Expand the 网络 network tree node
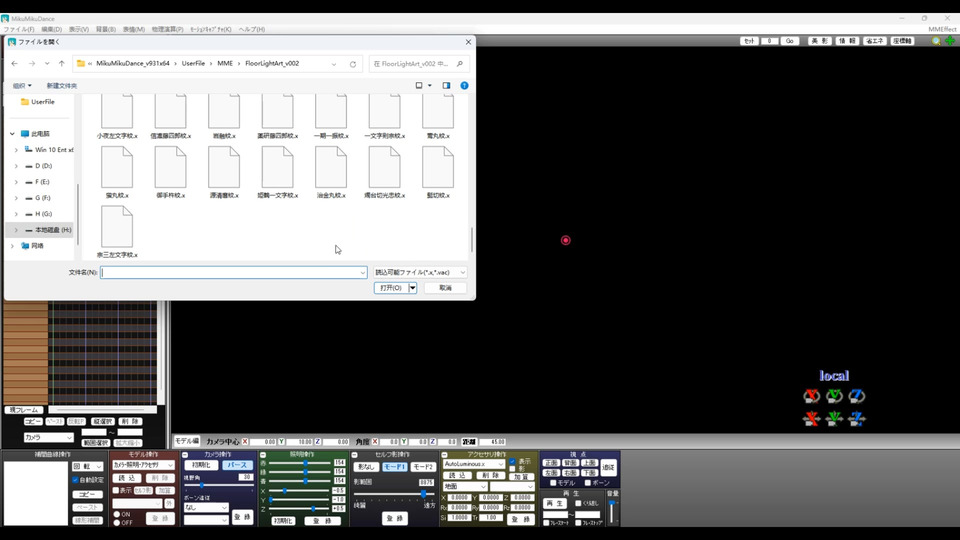 (12, 246)
